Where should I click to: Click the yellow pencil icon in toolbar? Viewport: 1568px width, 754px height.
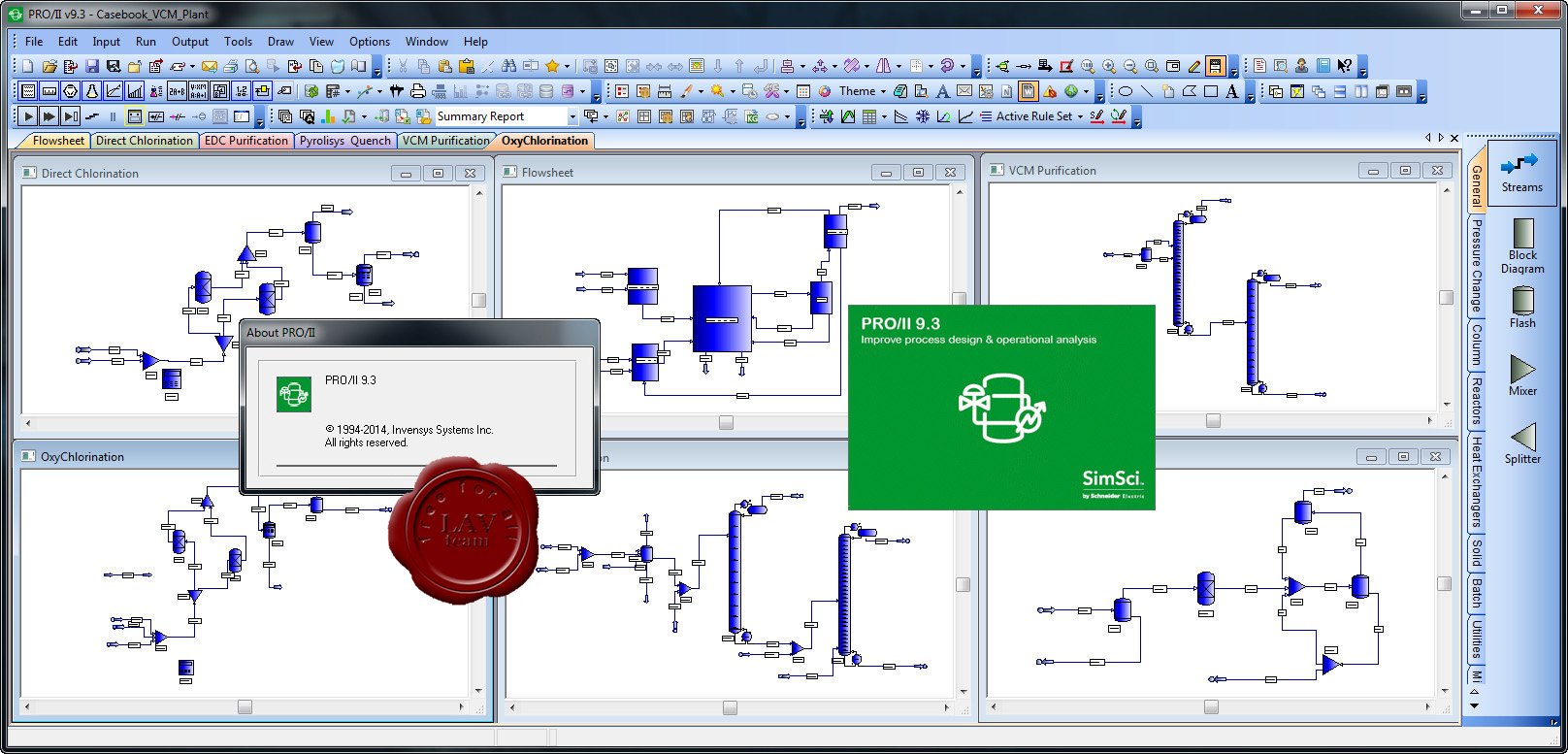pyautogui.click(x=1193, y=66)
